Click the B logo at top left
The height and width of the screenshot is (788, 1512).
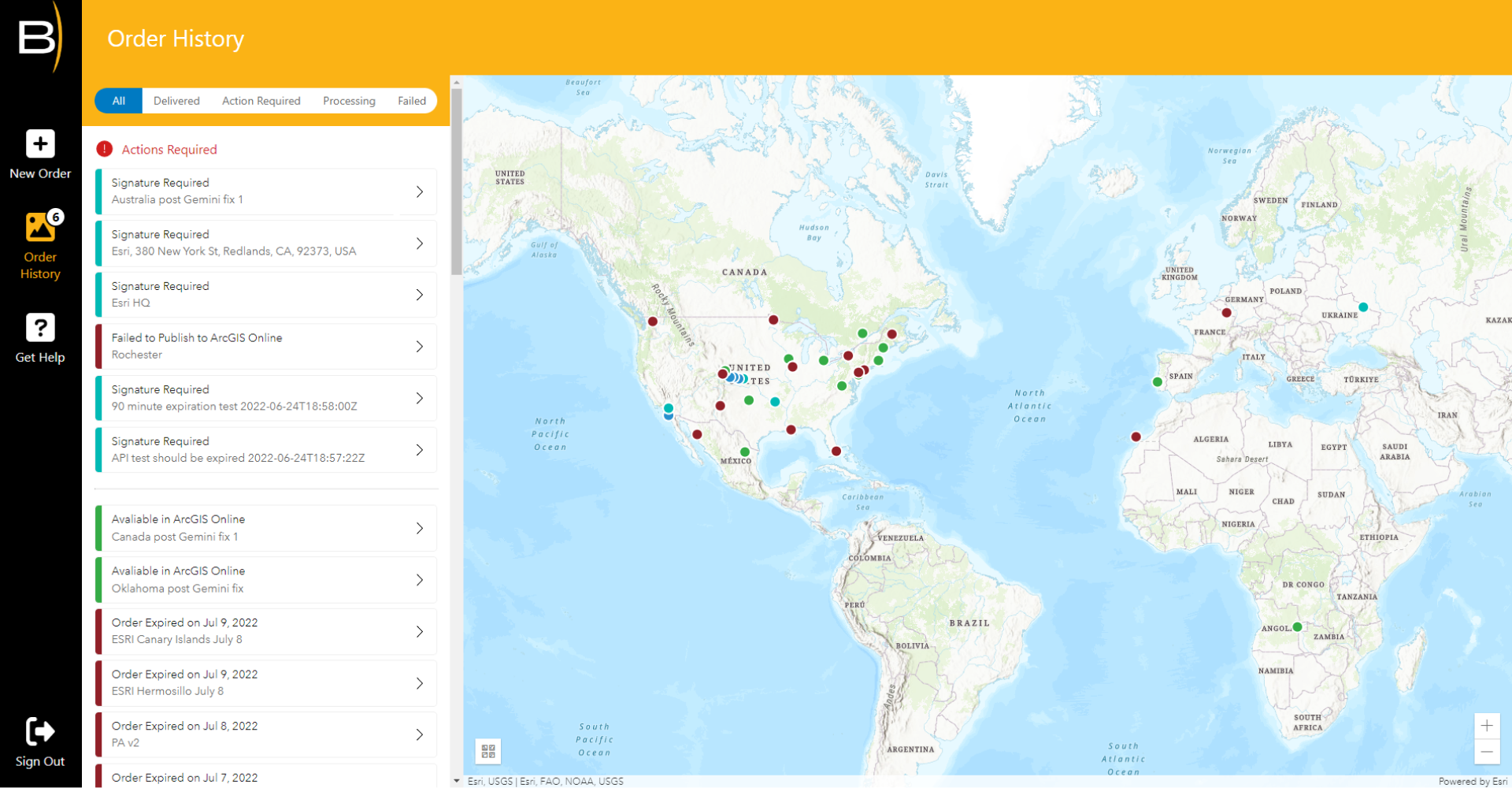click(39, 36)
